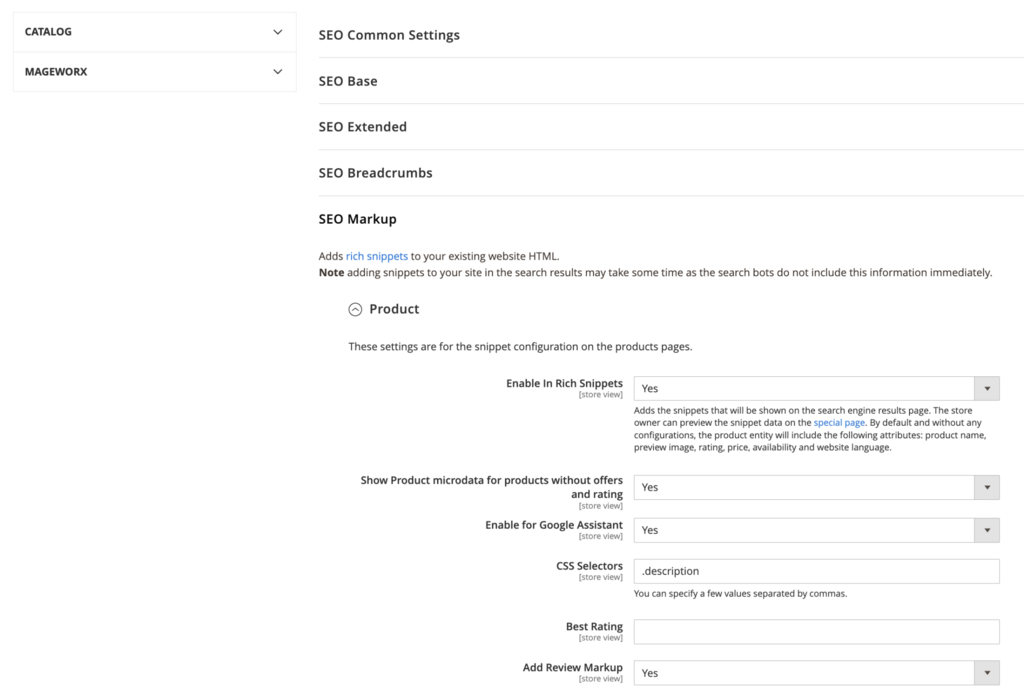Click the chevron icon next to CATALOG

(x=279, y=31)
